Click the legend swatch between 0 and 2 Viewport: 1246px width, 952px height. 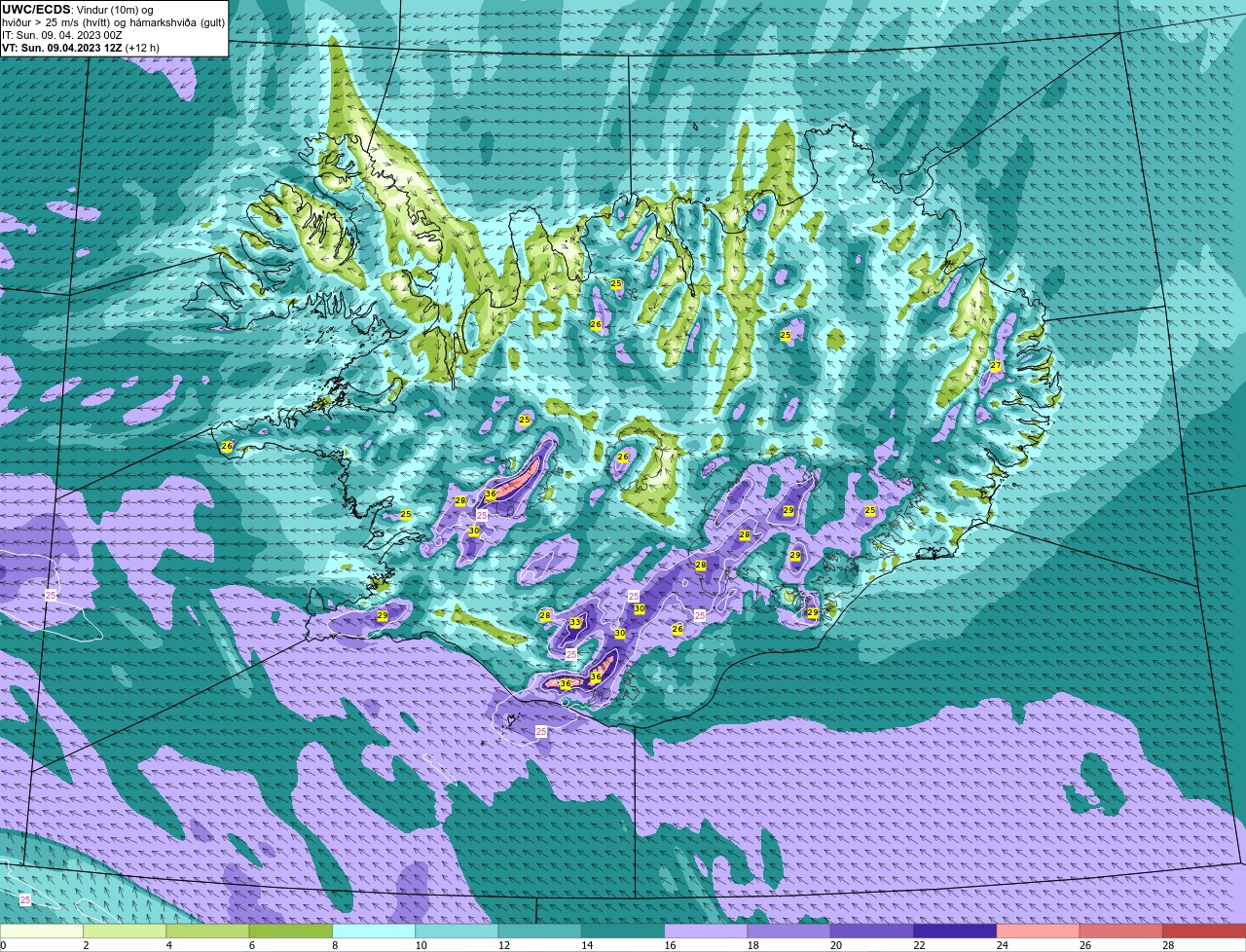tap(42, 931)
